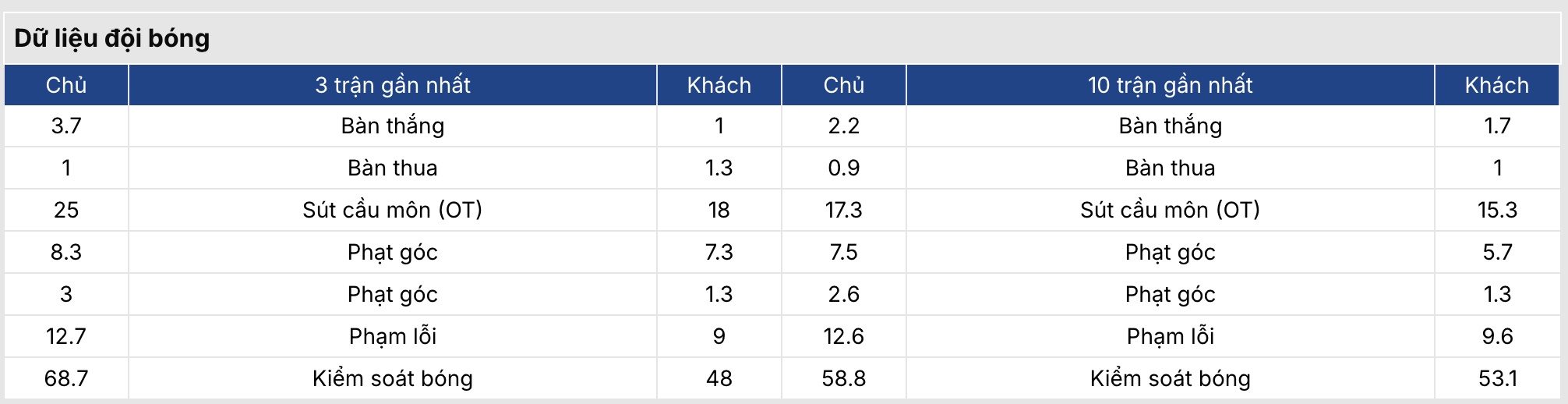Select the "10 trận gần nhất" column header
The height and width of the screenshot is (404, 1568).
click(x=1170, y=85)
